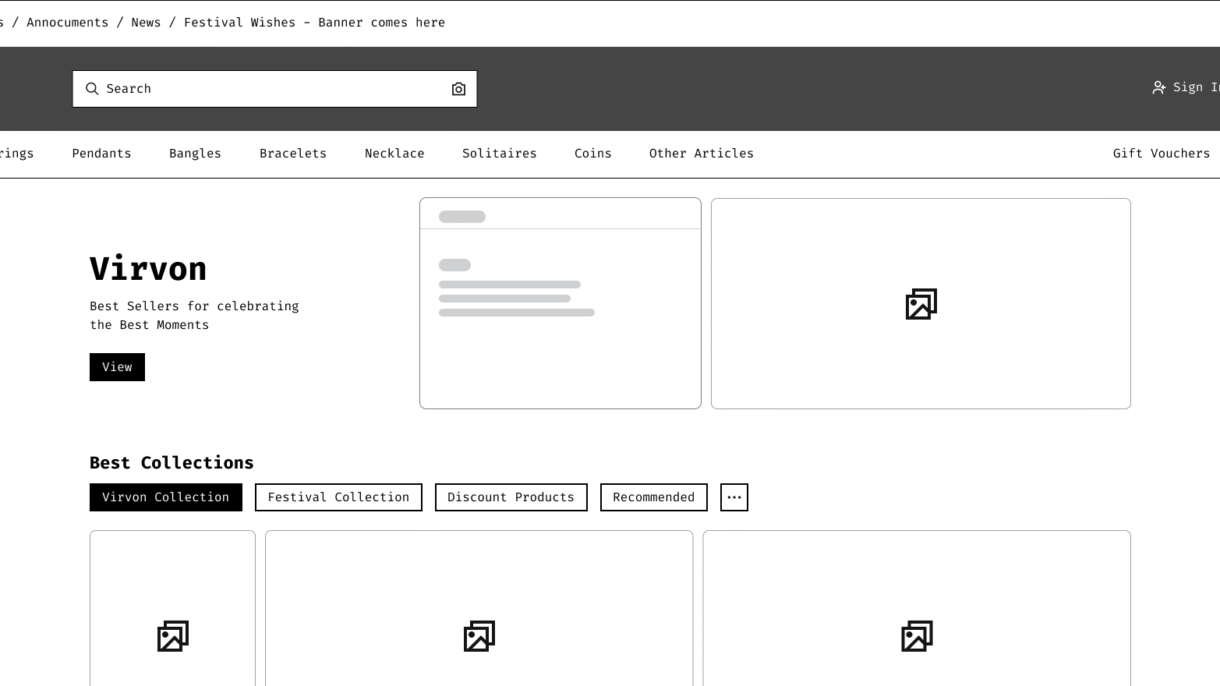Select the rightmost collection image card
The width and height of the screenshot is (1220, 686).
point(916,636)
